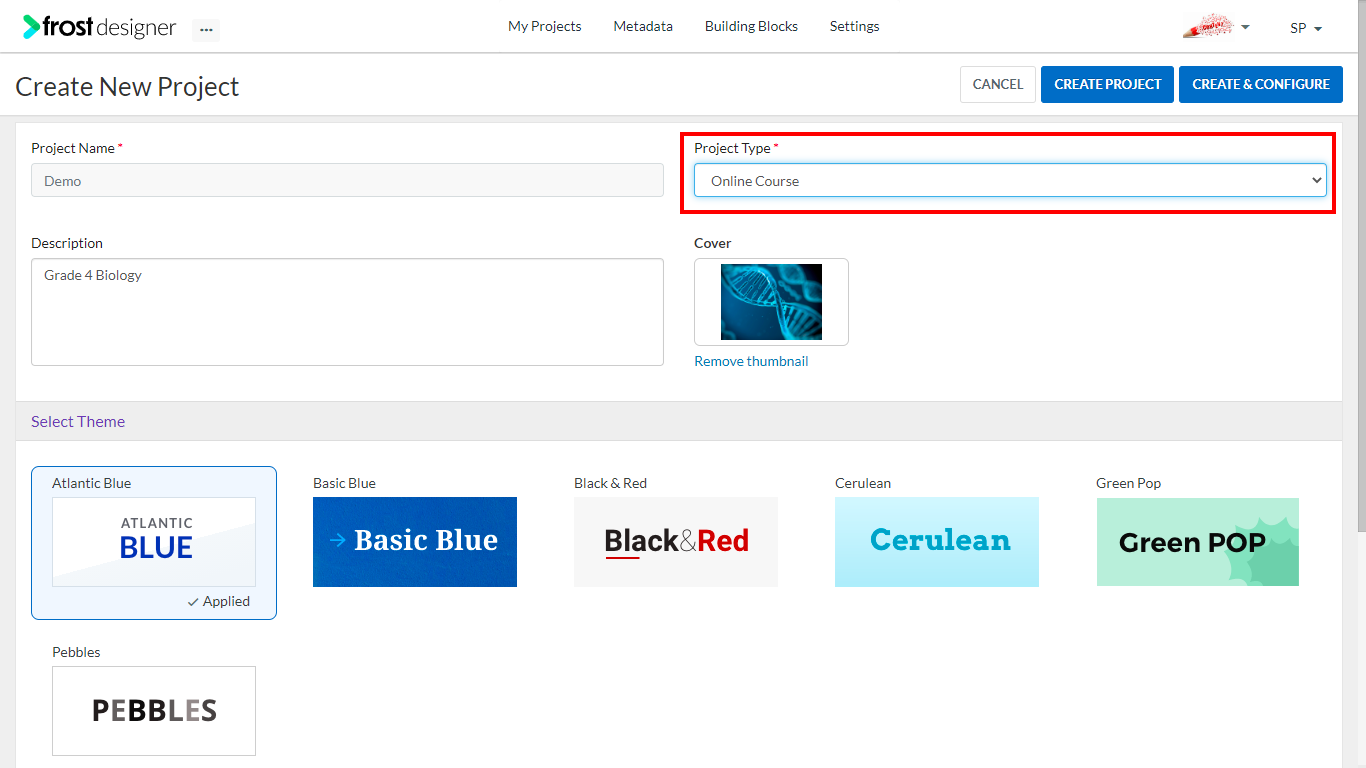Click inside the Description text area
The image size is (1366, 768).
click(x=347, y=312)
